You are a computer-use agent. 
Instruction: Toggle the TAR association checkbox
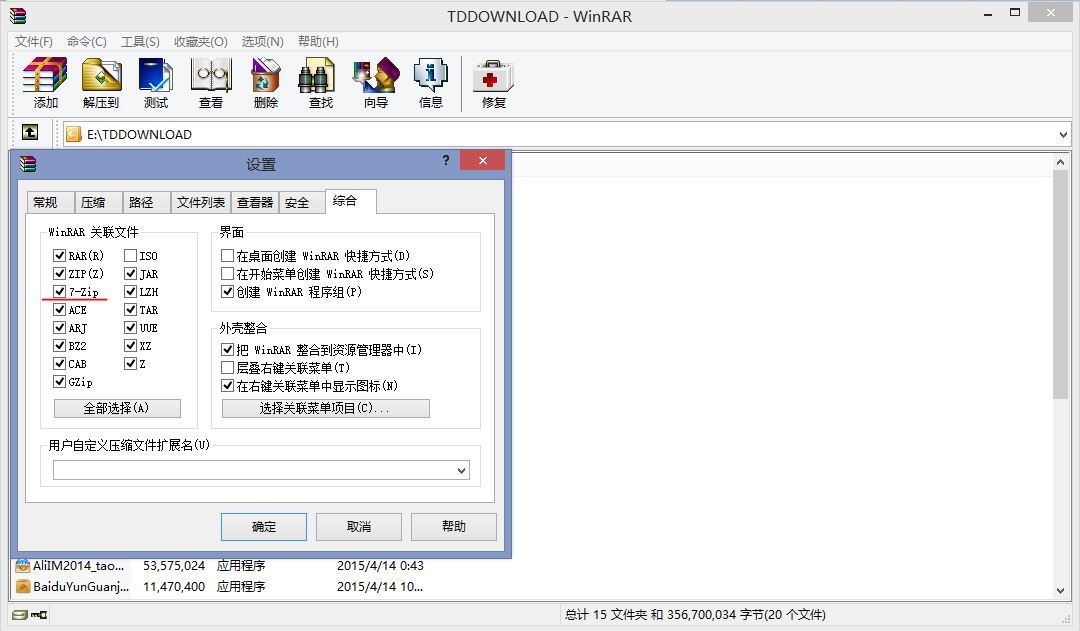130,310
